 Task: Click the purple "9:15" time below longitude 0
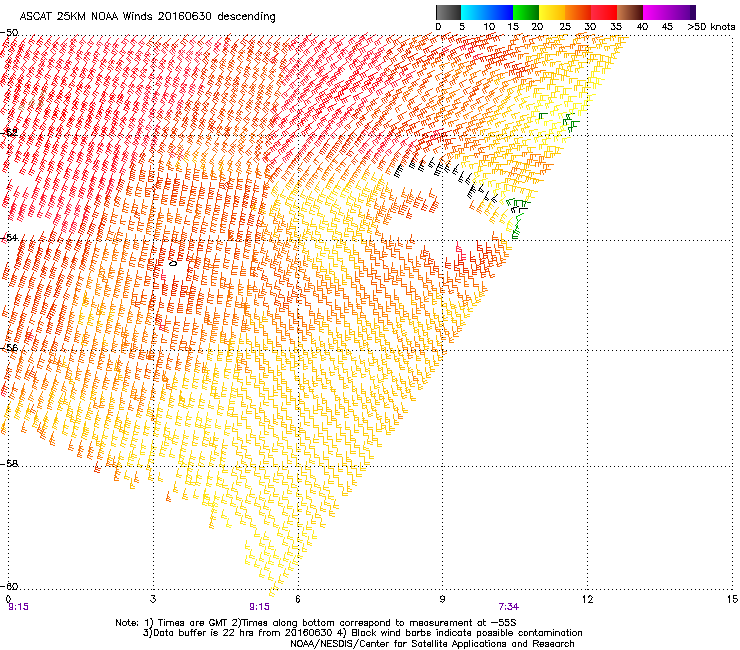[18, 607]
